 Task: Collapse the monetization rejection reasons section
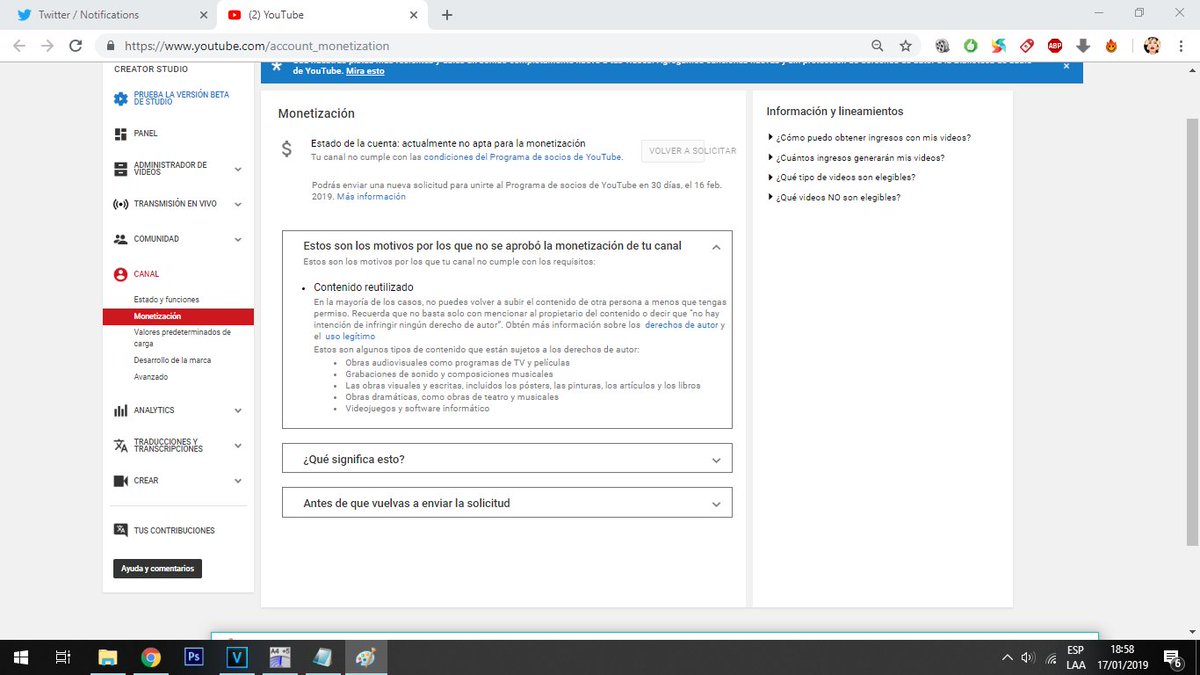pyautogui.click(x=716, y=246)
